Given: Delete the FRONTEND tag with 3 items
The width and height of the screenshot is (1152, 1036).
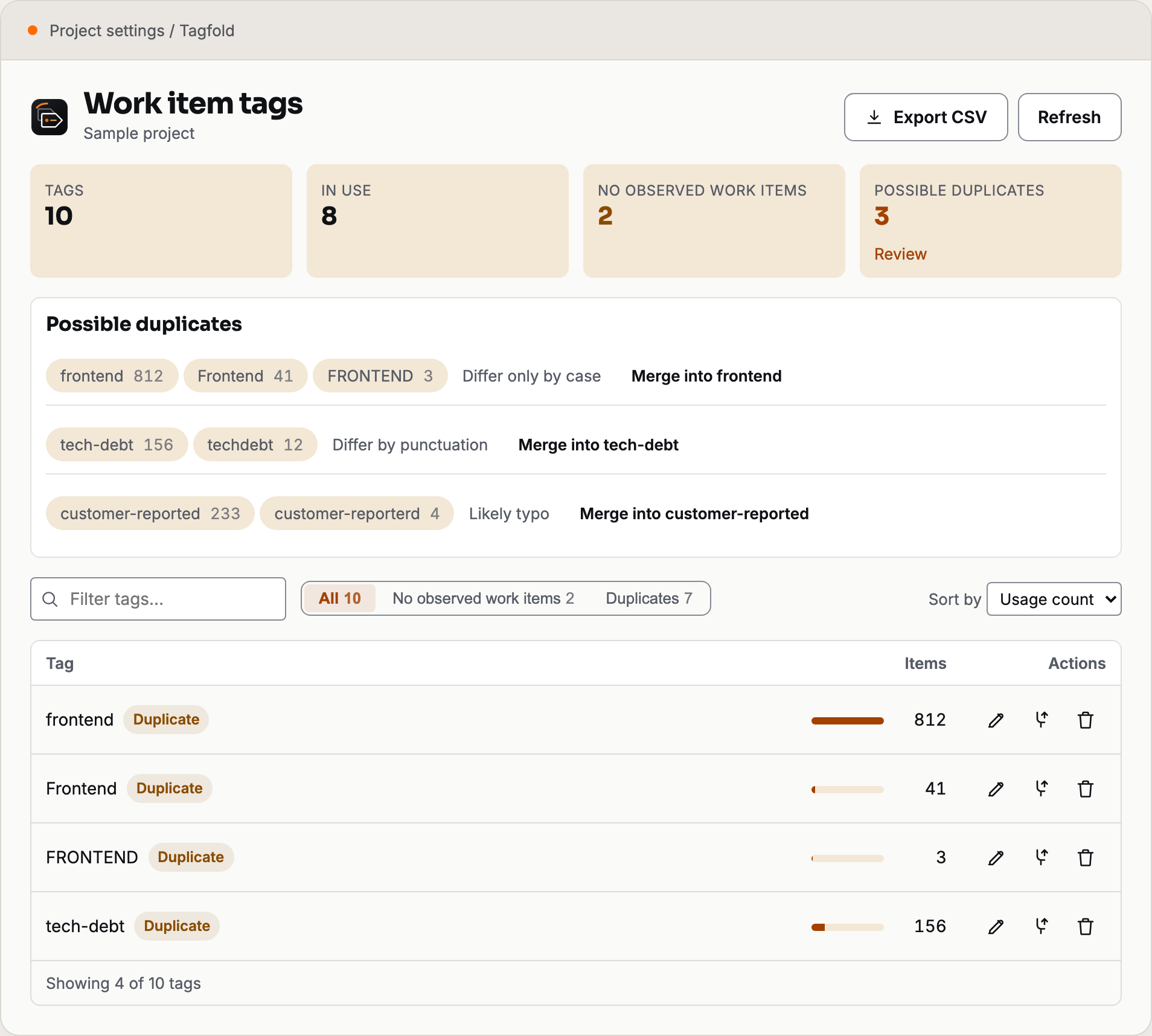Looking at the screenshot, I should [1086, 858].
